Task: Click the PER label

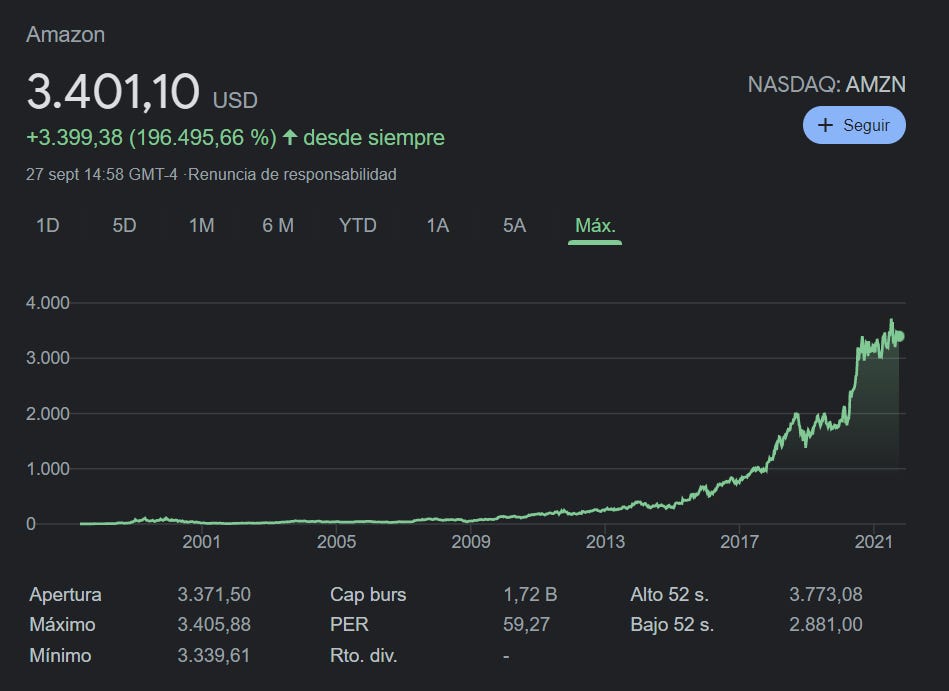Action: point(349,624)
